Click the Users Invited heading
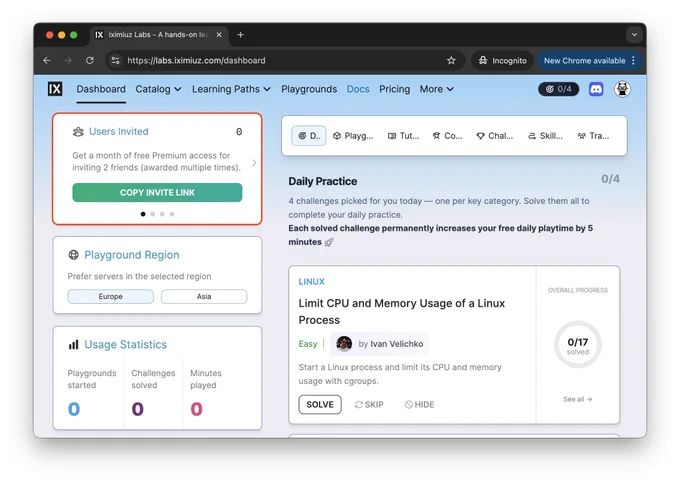The image size is (680, 482). pyautogui.click(x=119, y=131)
